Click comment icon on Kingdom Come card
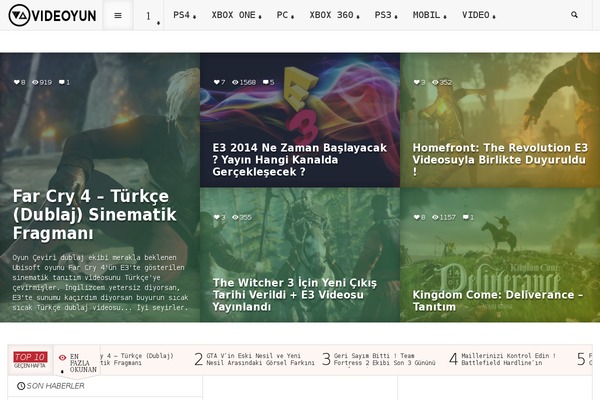 [x=466, y=217]
